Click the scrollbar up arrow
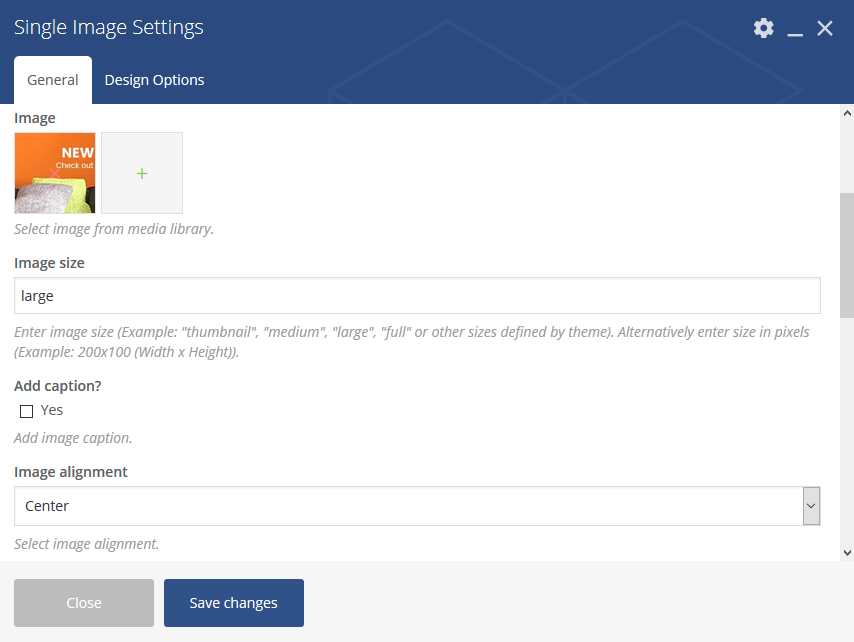Screen dimensions: 854x642 [x=847, y=113]
